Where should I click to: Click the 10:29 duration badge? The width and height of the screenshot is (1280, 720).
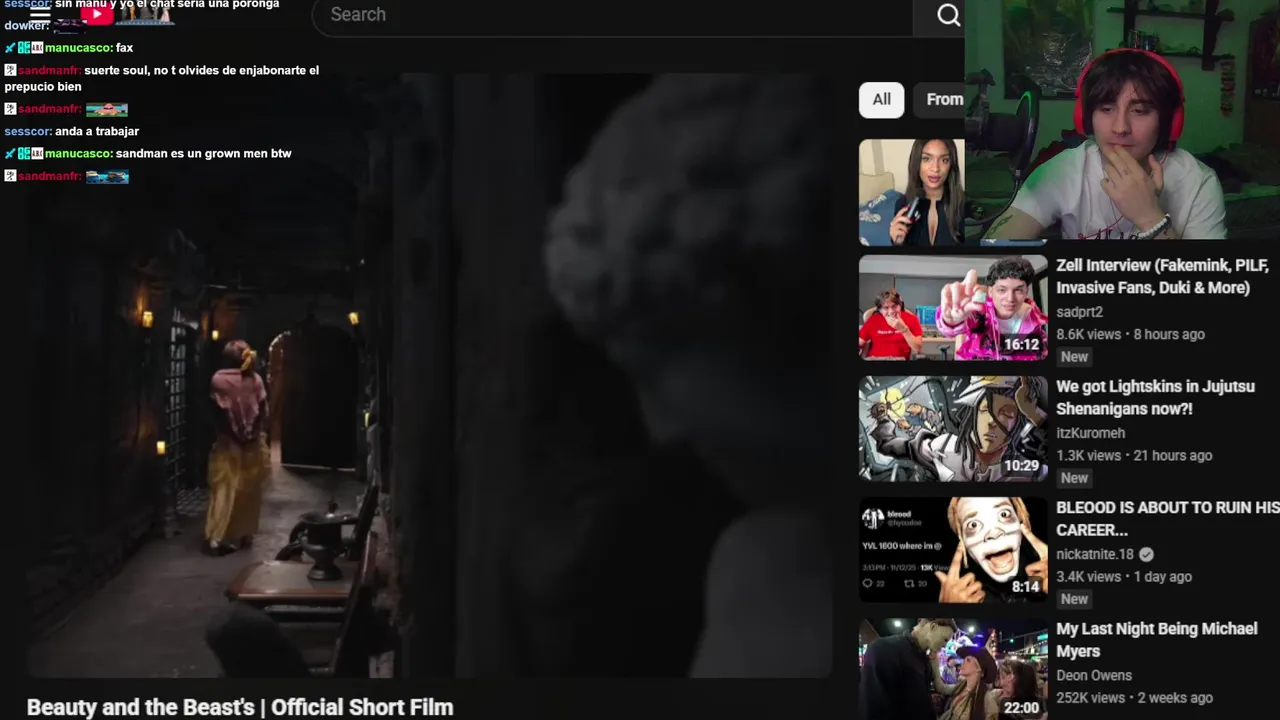pyautogui.click(x=1021, y=466)
